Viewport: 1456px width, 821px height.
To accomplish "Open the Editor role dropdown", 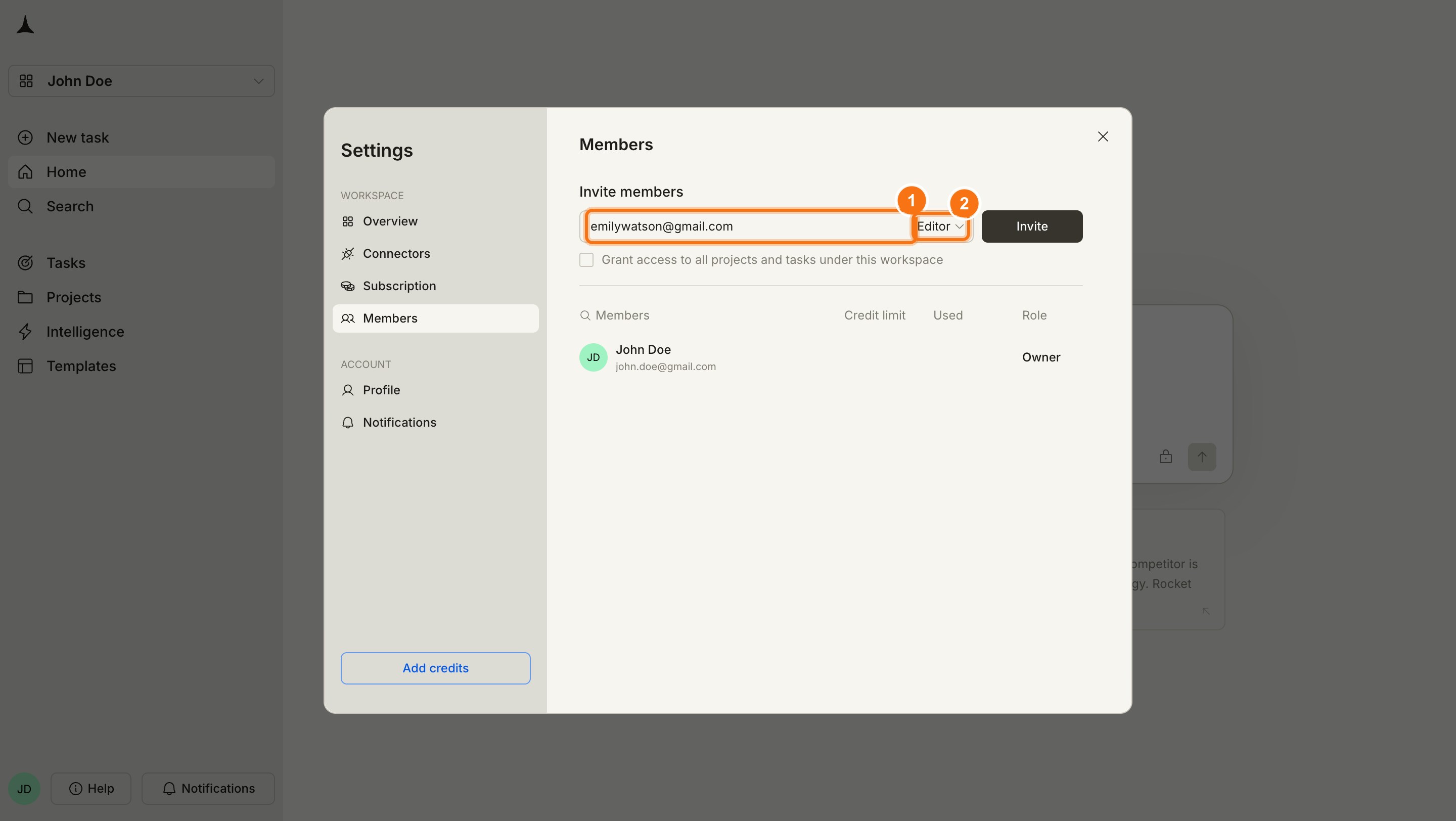I will 940,226.
